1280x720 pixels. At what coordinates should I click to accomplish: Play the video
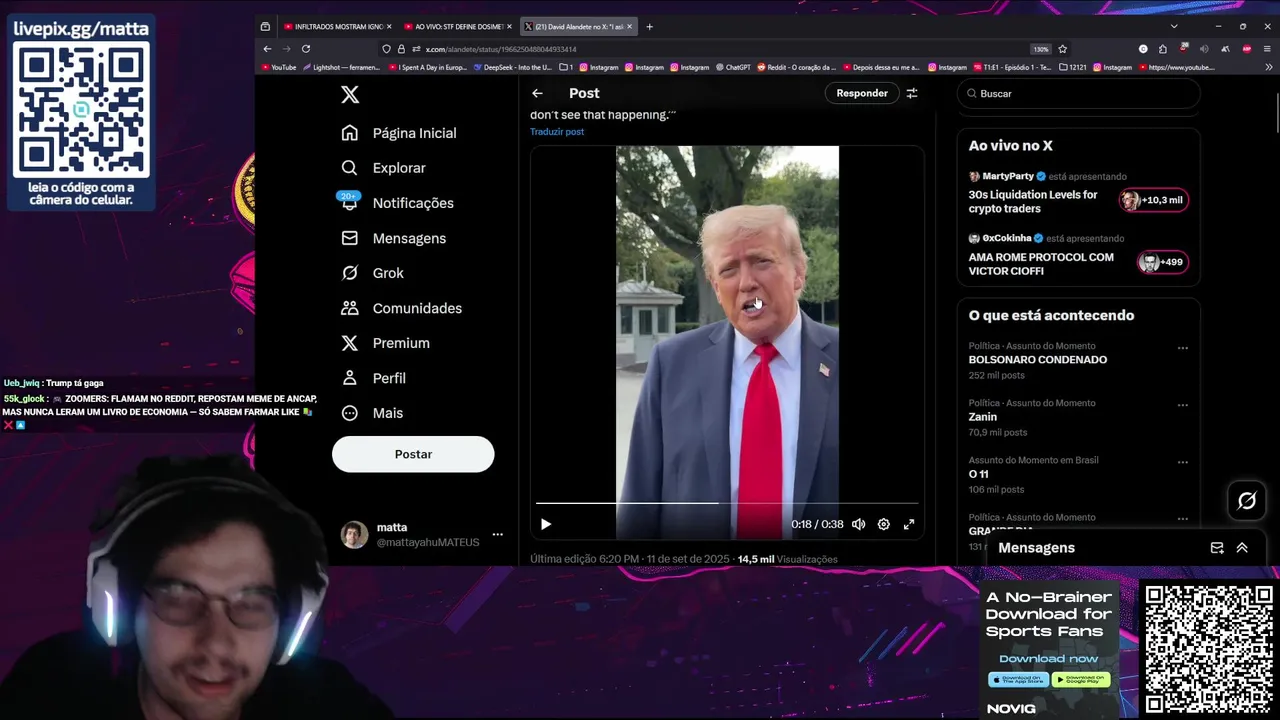point(546,524)
